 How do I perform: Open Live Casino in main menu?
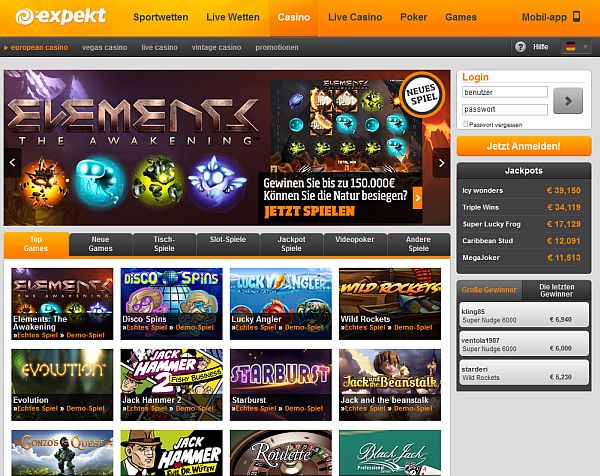355,17
